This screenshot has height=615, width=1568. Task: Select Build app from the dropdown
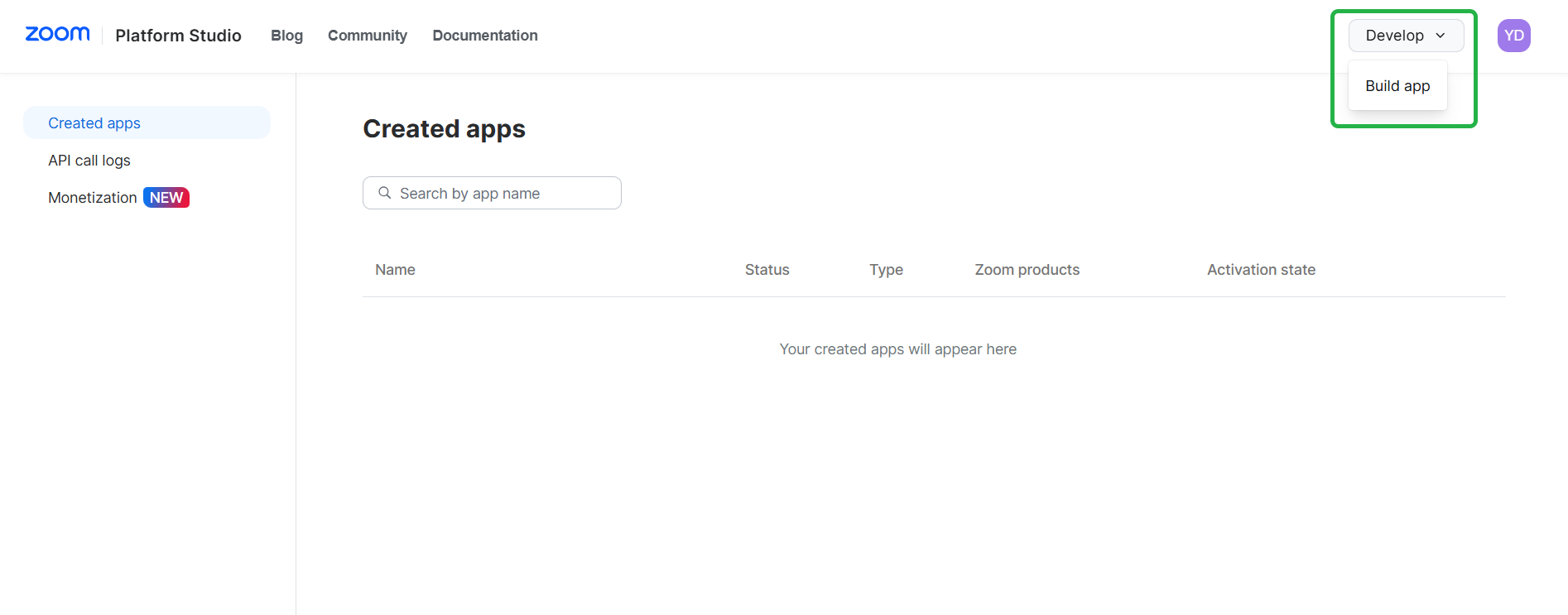pos(1397,86)
